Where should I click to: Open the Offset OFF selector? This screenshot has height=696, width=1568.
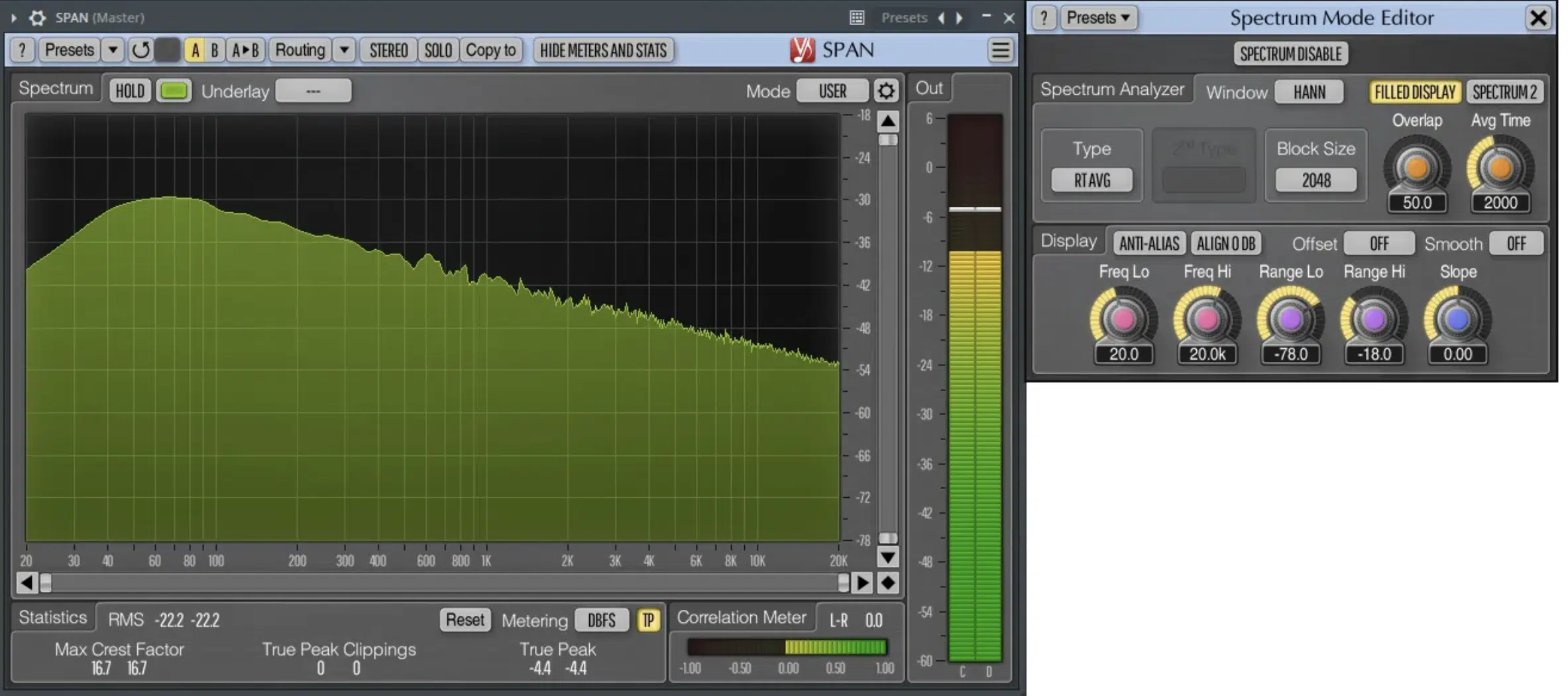(x=1378, y=243)
